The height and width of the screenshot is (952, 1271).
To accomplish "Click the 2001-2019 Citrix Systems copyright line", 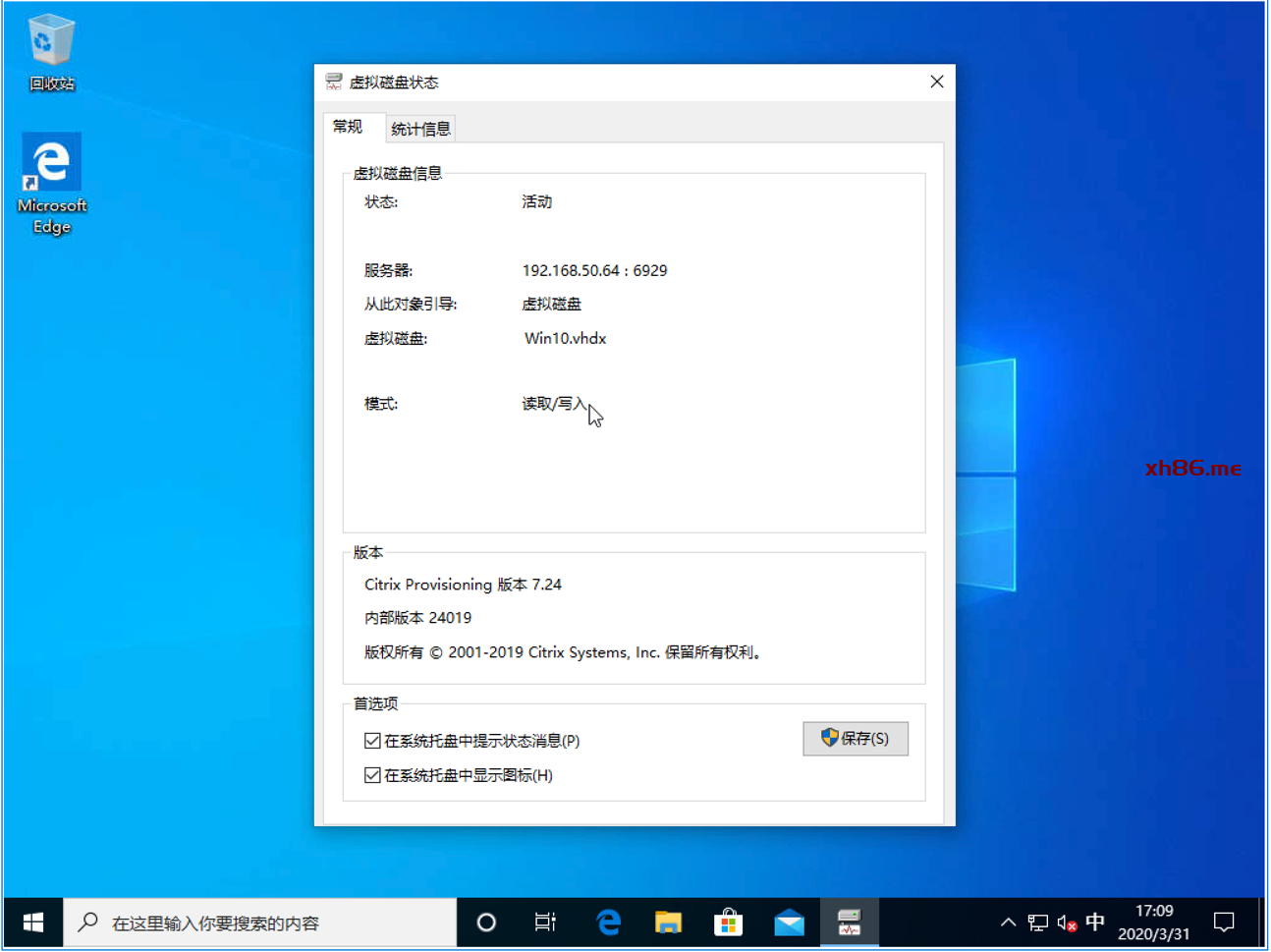I will (564, 652).
